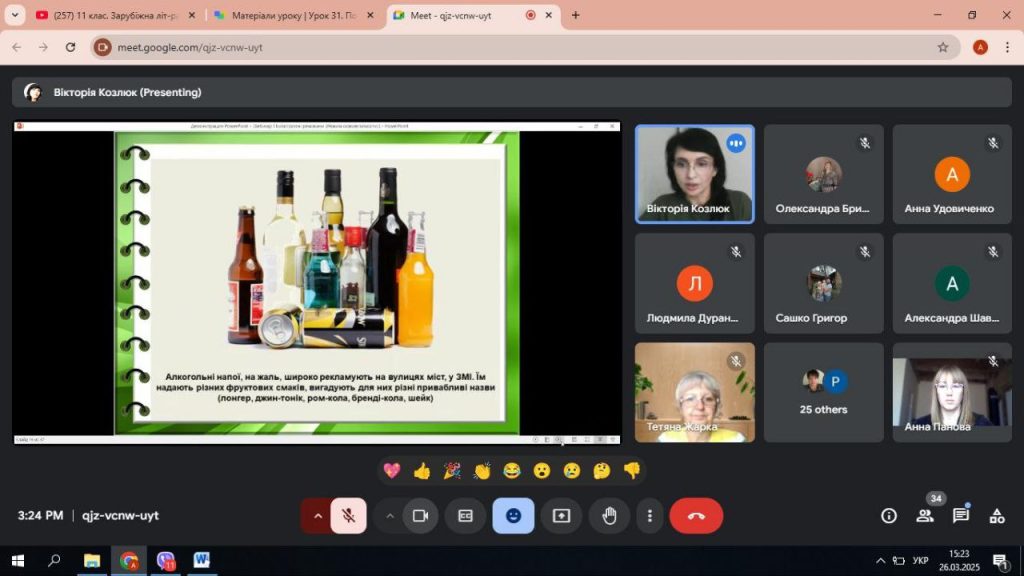Turn on closed captions
Image resolution: width=1024 pixels, height=576 pixels.
tap(465, 516)
